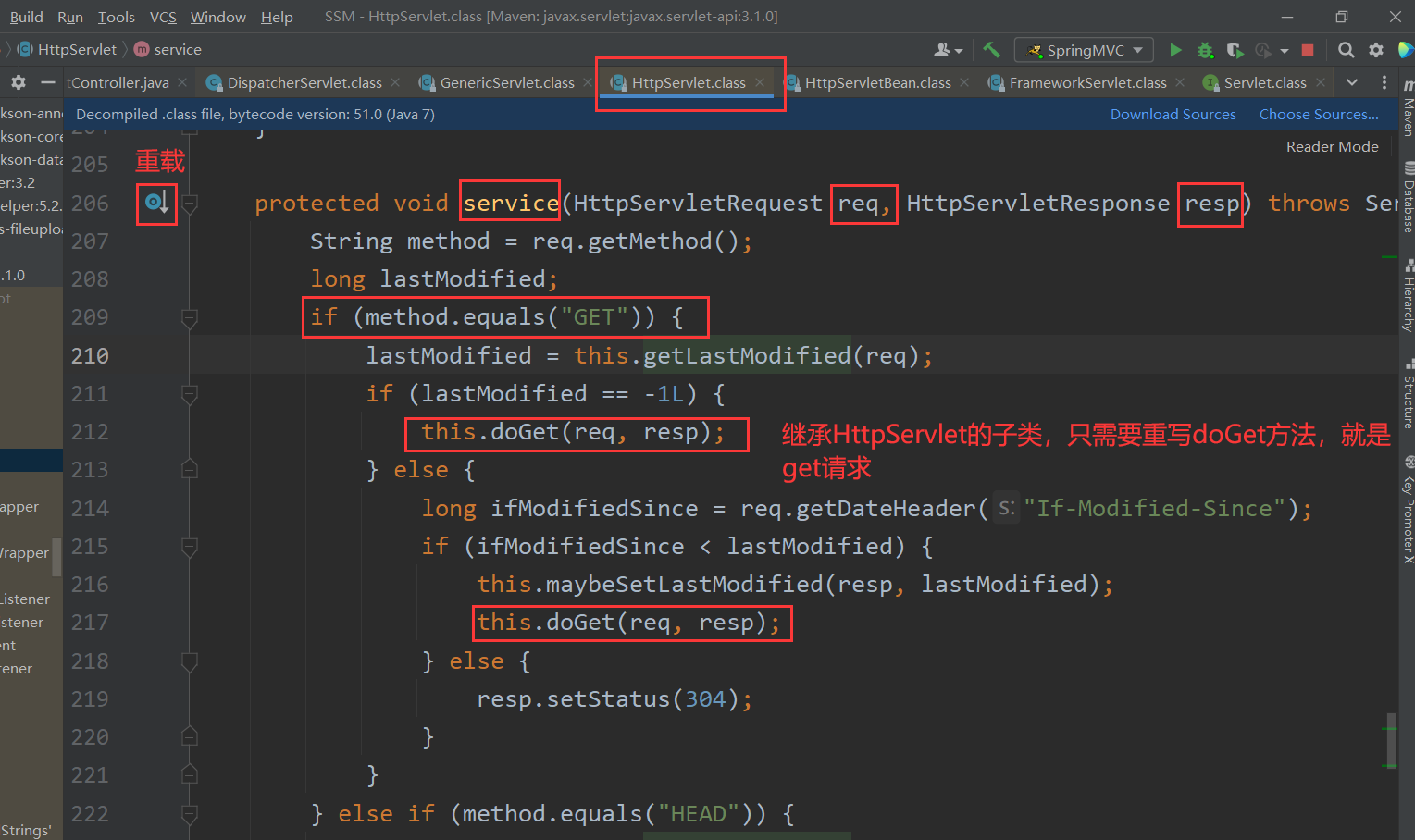Close the DispatcherServlet.class tab
This screenshot has height=840, width=1415.
pos(395,82)
